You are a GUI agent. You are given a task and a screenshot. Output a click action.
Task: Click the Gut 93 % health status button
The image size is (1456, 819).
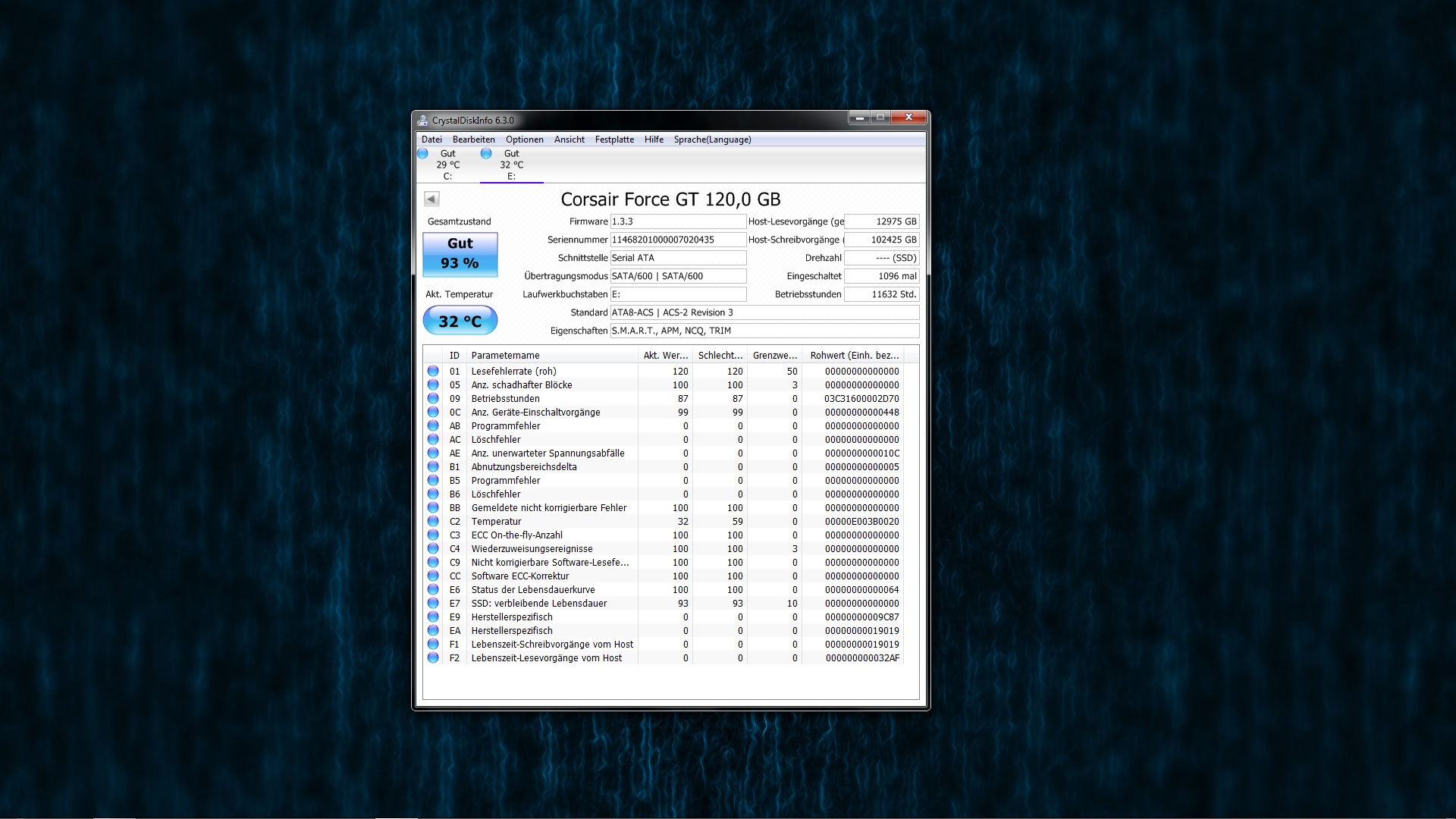[460, 254]
